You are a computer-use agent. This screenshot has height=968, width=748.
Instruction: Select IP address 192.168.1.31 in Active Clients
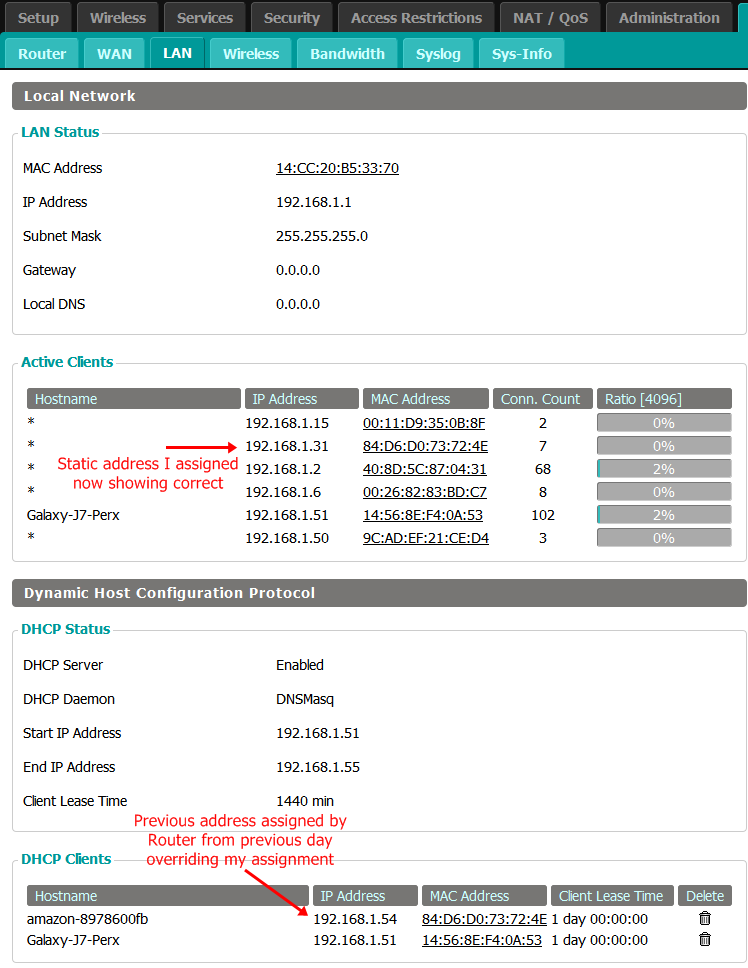[287, 446]
